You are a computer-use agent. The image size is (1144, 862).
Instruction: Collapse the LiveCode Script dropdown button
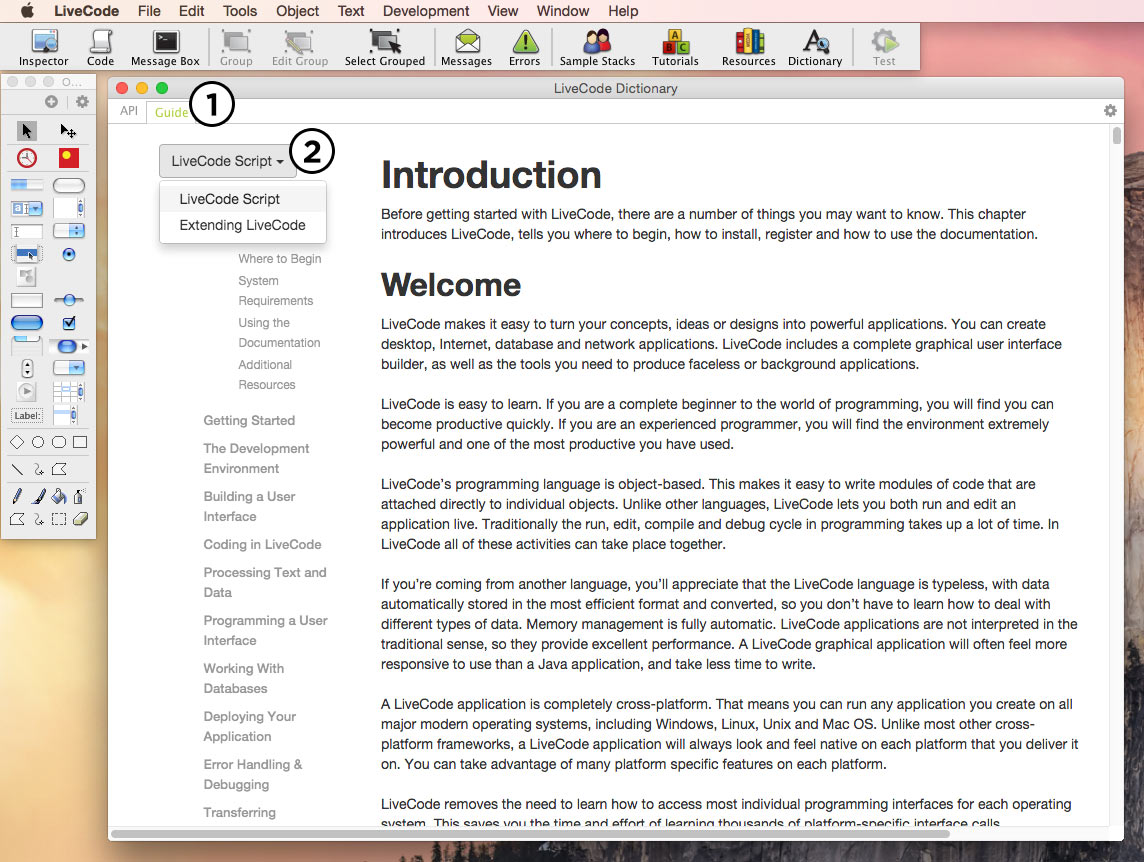tap(227, 161)
